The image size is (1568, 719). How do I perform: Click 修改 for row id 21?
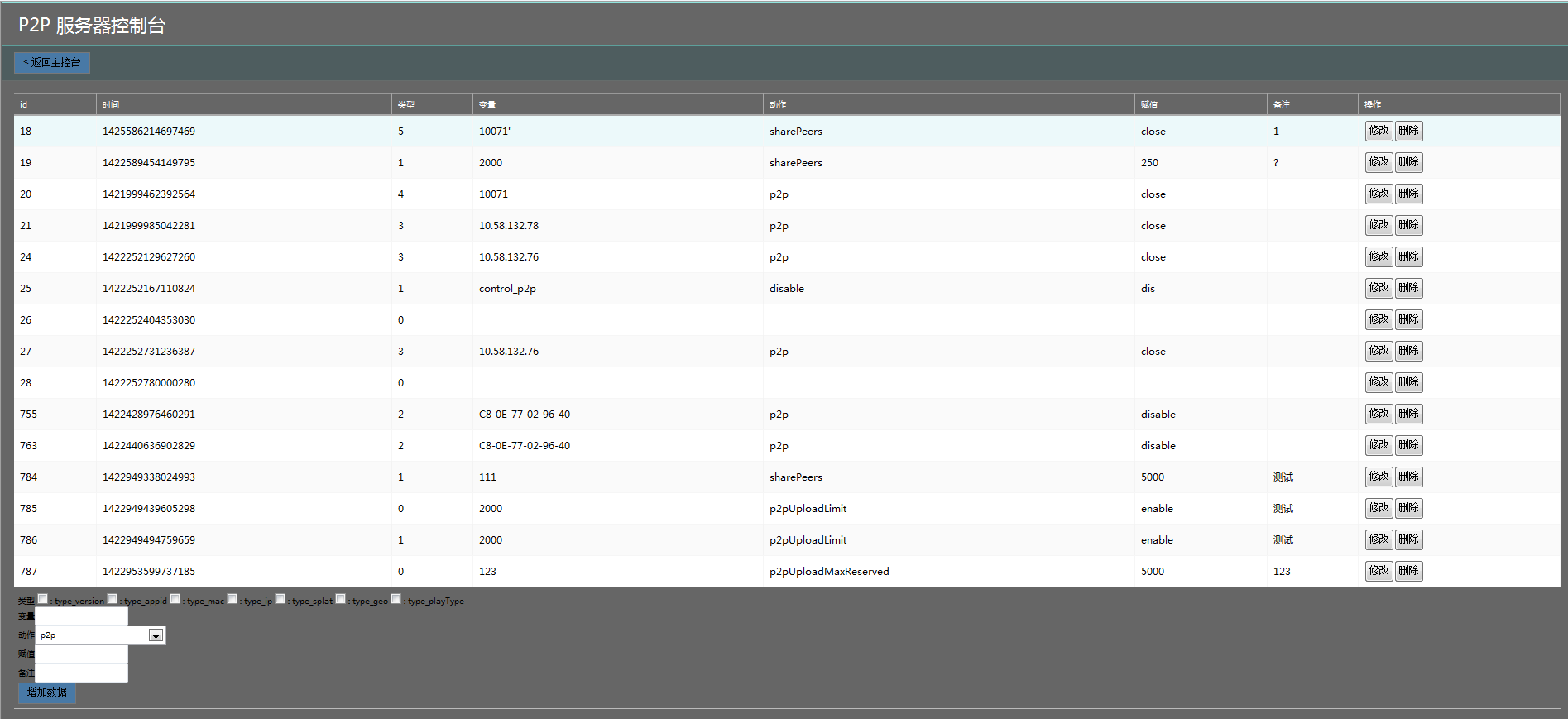click(1379, 225)
